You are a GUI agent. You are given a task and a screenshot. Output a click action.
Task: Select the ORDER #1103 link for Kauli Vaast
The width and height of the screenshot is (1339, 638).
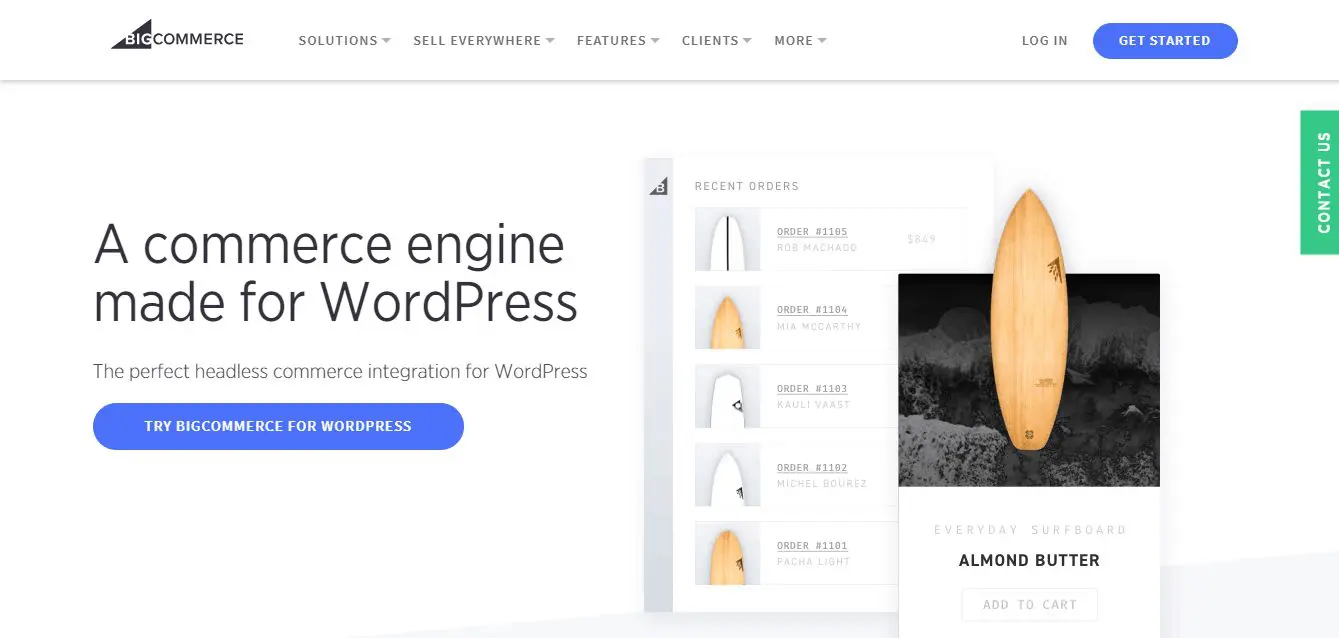tap(812, 388)
